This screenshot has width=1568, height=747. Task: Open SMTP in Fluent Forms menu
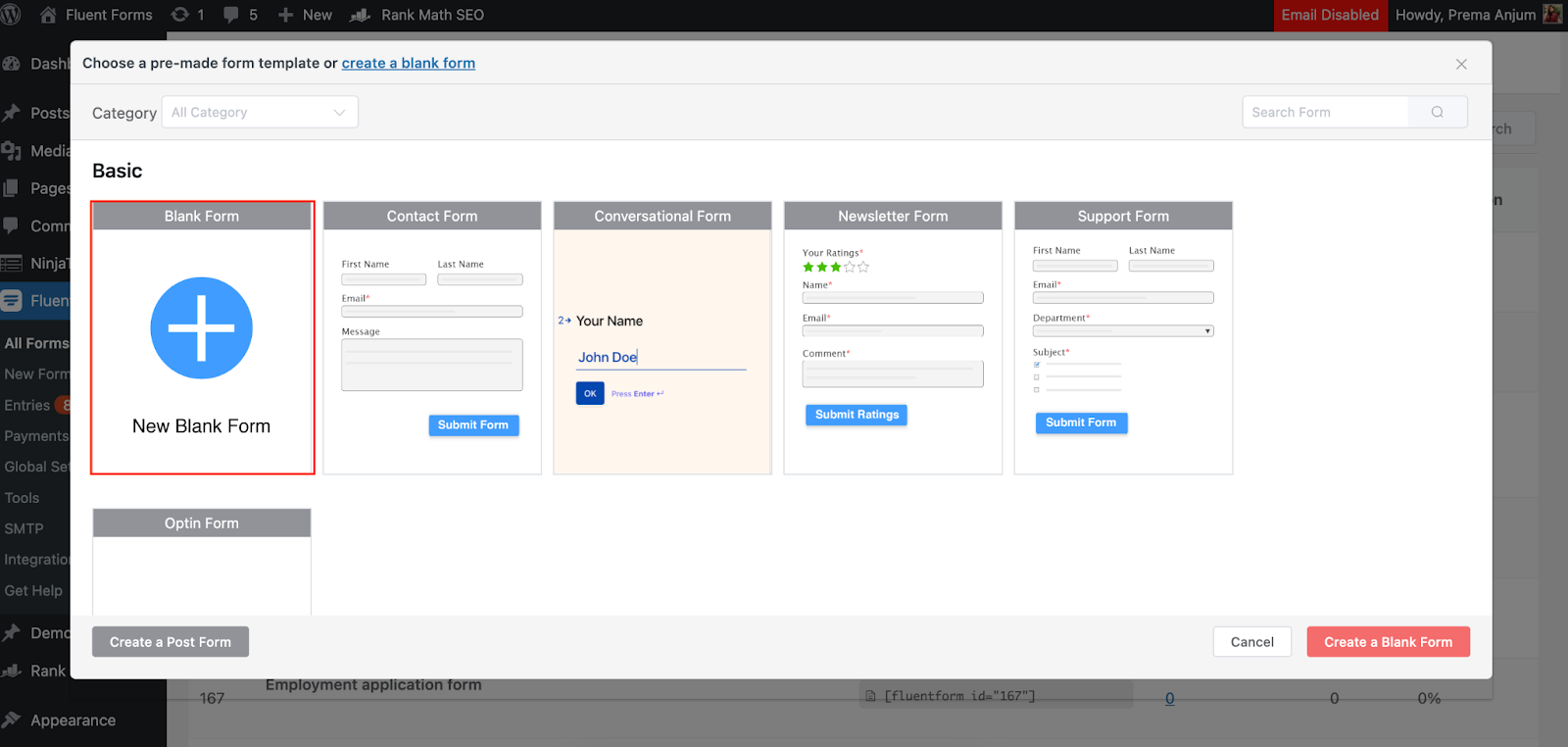click(x=24, y=528)
